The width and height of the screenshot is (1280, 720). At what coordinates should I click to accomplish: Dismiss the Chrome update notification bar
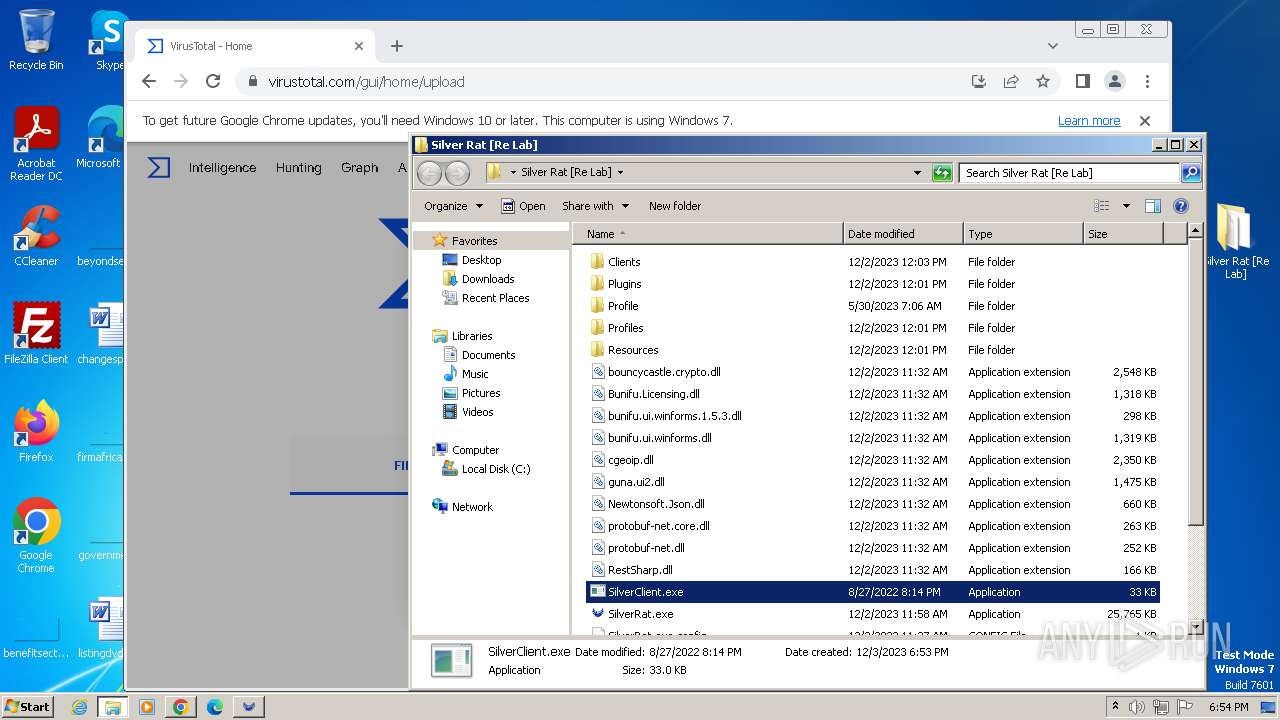pos(1145,121)
